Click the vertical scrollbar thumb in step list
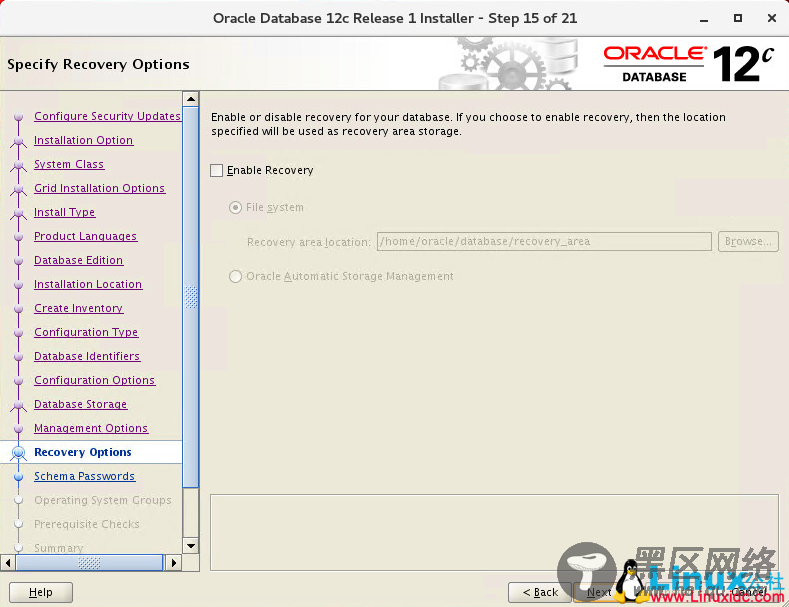The width and height of the screenshot is (789, 607). click(x=191, y=297)
